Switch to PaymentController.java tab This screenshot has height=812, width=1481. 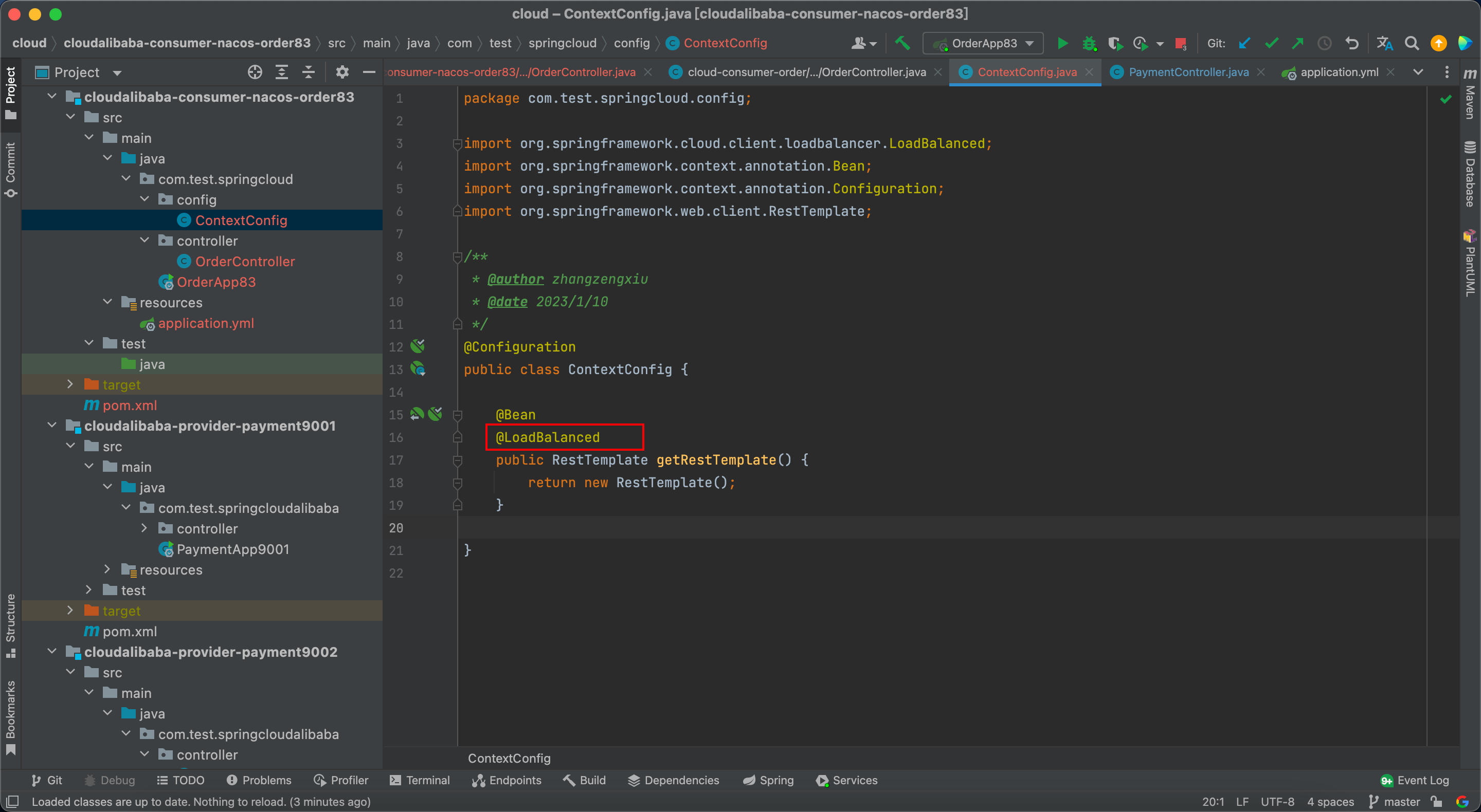click(x=1188, y=72)
